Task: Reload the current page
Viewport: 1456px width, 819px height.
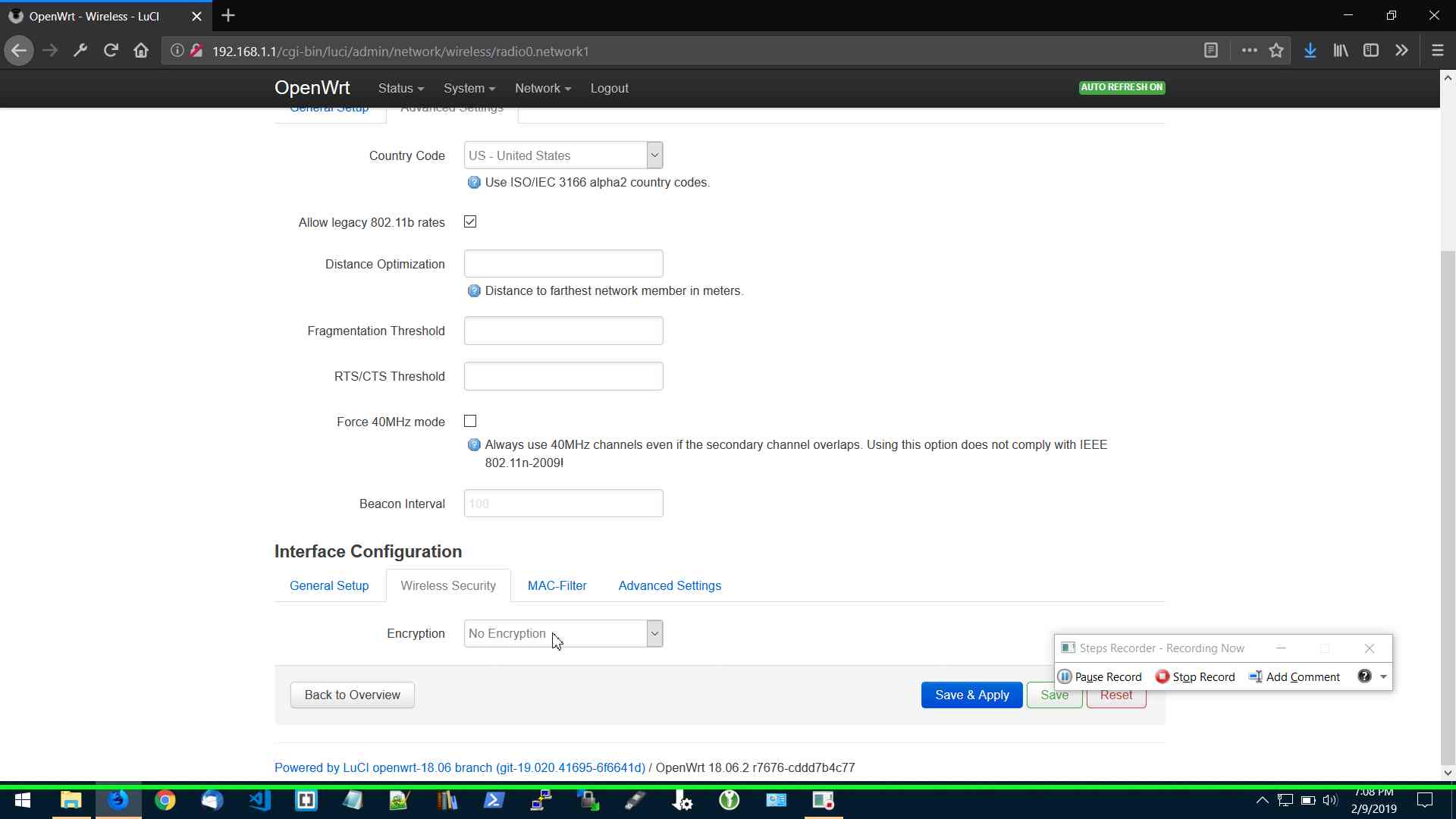Action: tap(111, 51)
